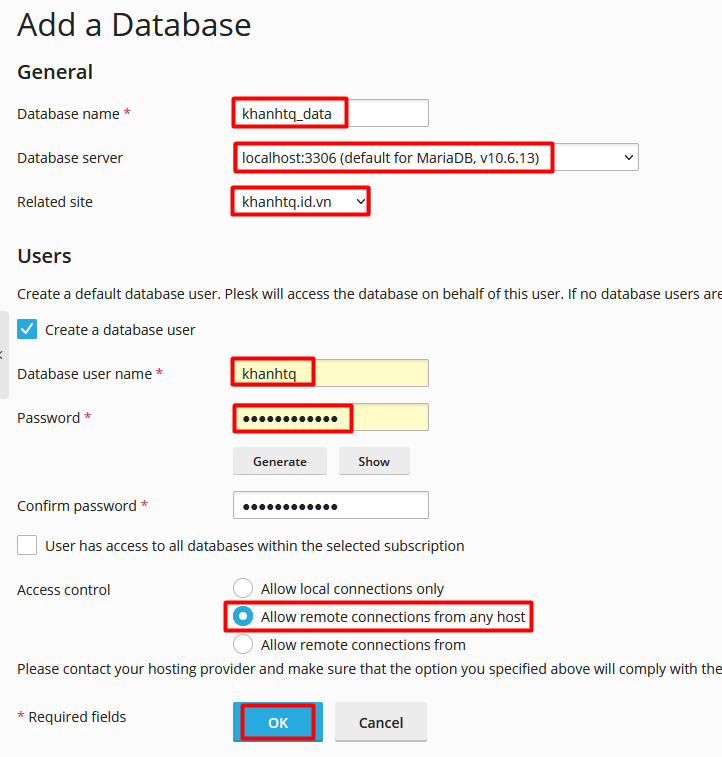Click the 'Database user name' label

point(84,374)
